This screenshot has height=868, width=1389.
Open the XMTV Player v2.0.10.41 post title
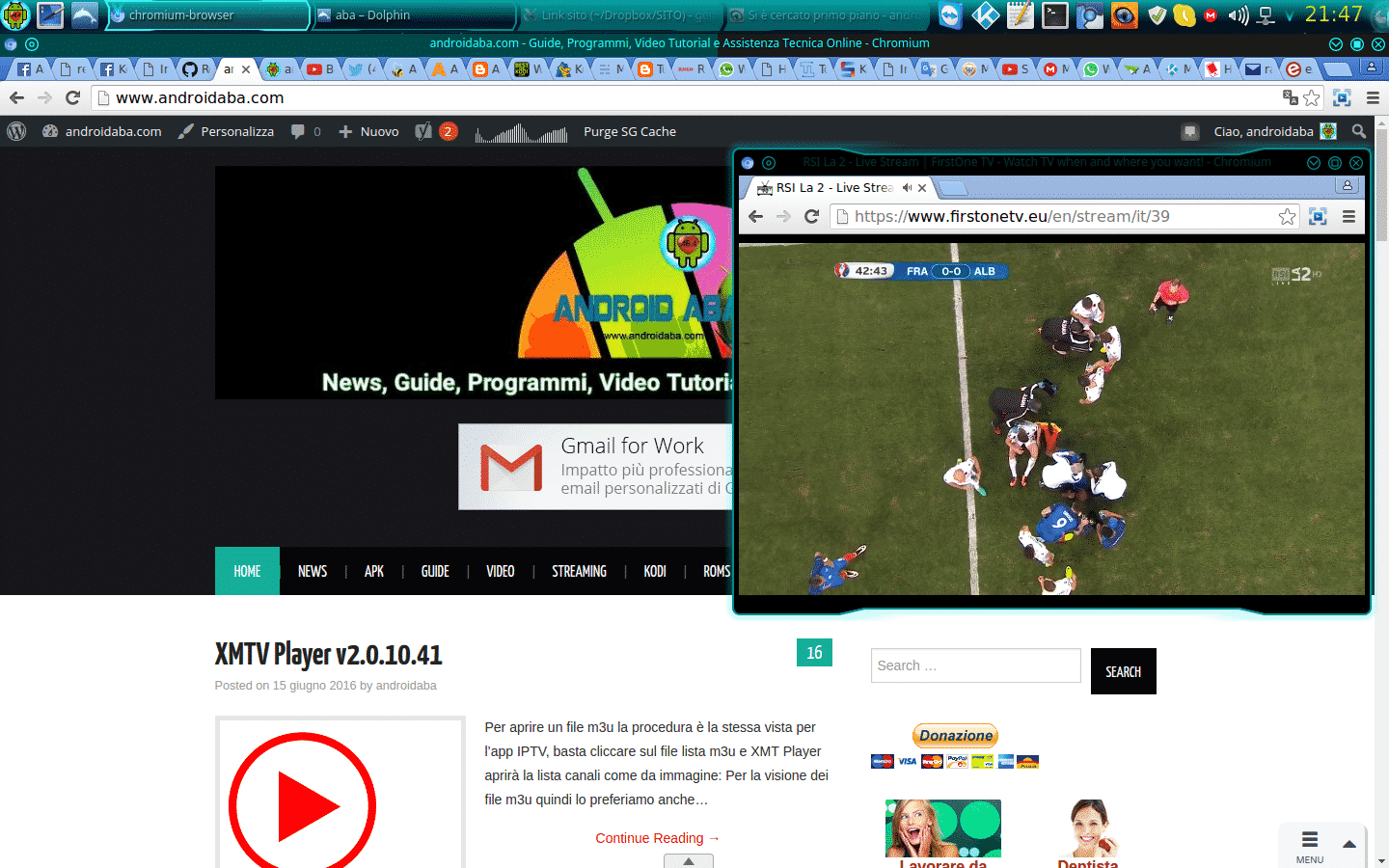click(328, 655)
